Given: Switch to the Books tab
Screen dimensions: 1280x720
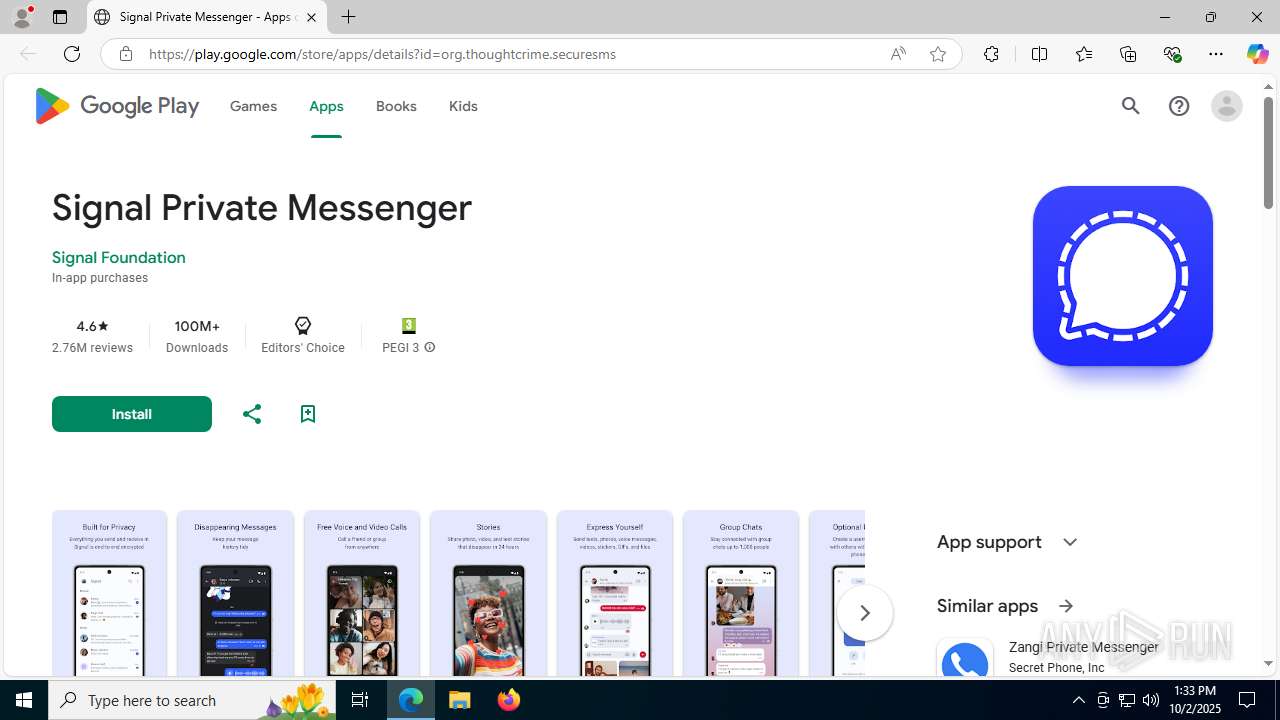Looking at the screenshot, I should pos(396,106).
